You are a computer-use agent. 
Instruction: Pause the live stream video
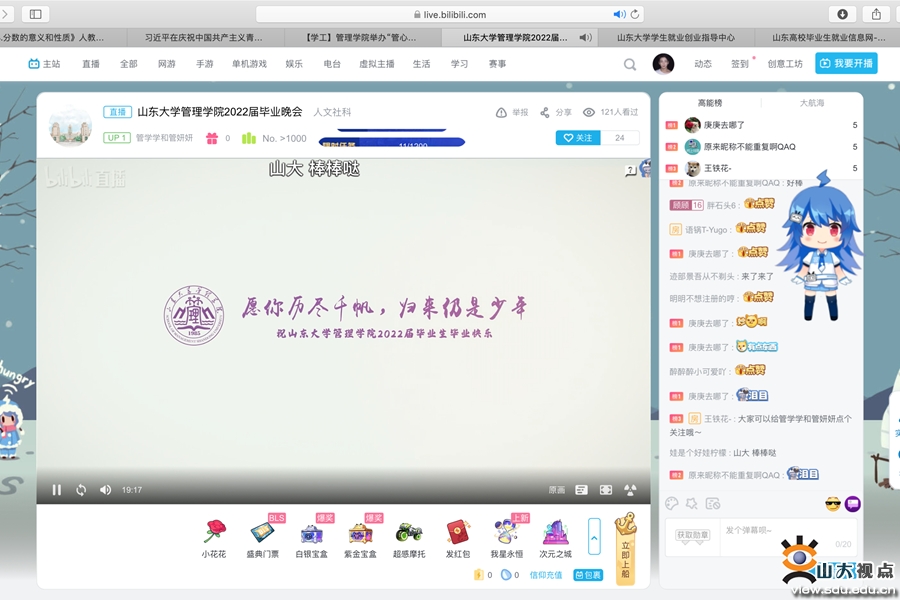pos(57,490)
